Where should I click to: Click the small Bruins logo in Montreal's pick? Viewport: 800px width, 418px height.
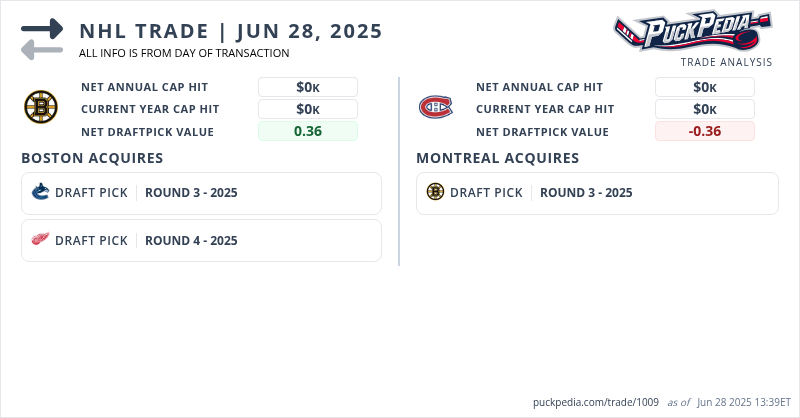435,192
